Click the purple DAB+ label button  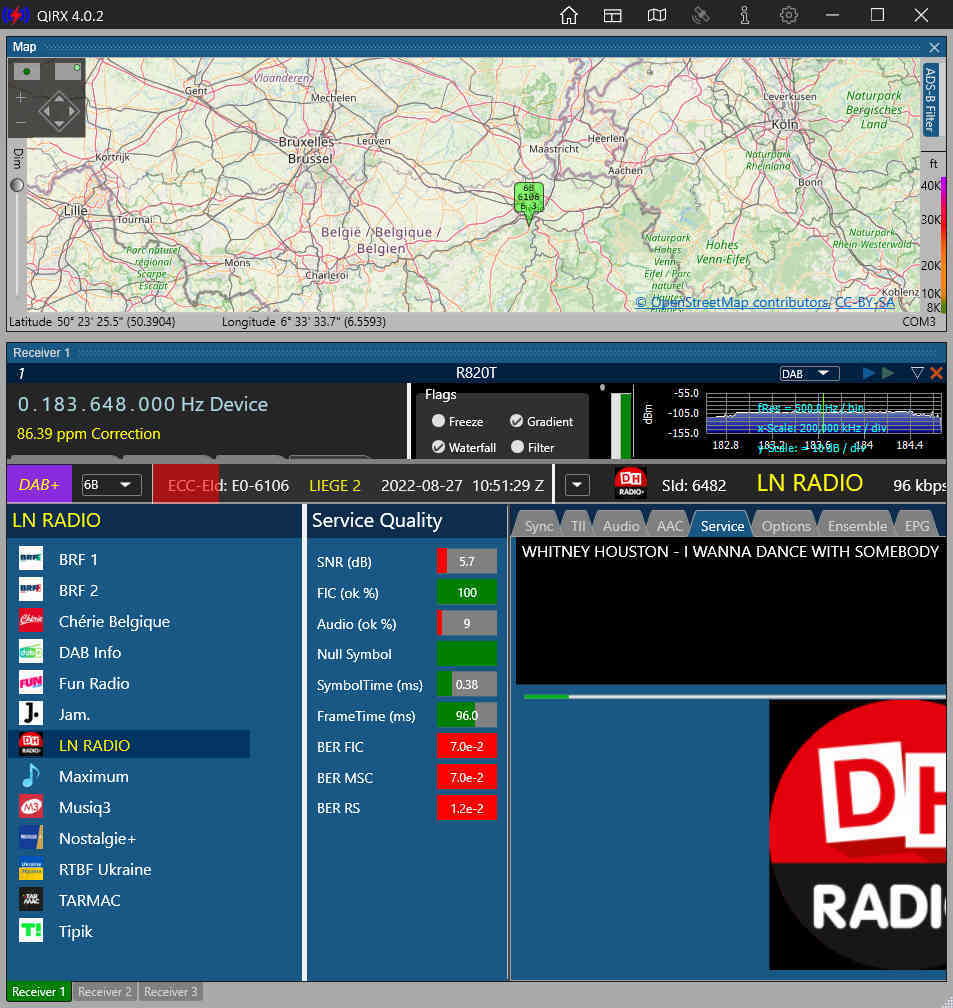coord(39,485)
